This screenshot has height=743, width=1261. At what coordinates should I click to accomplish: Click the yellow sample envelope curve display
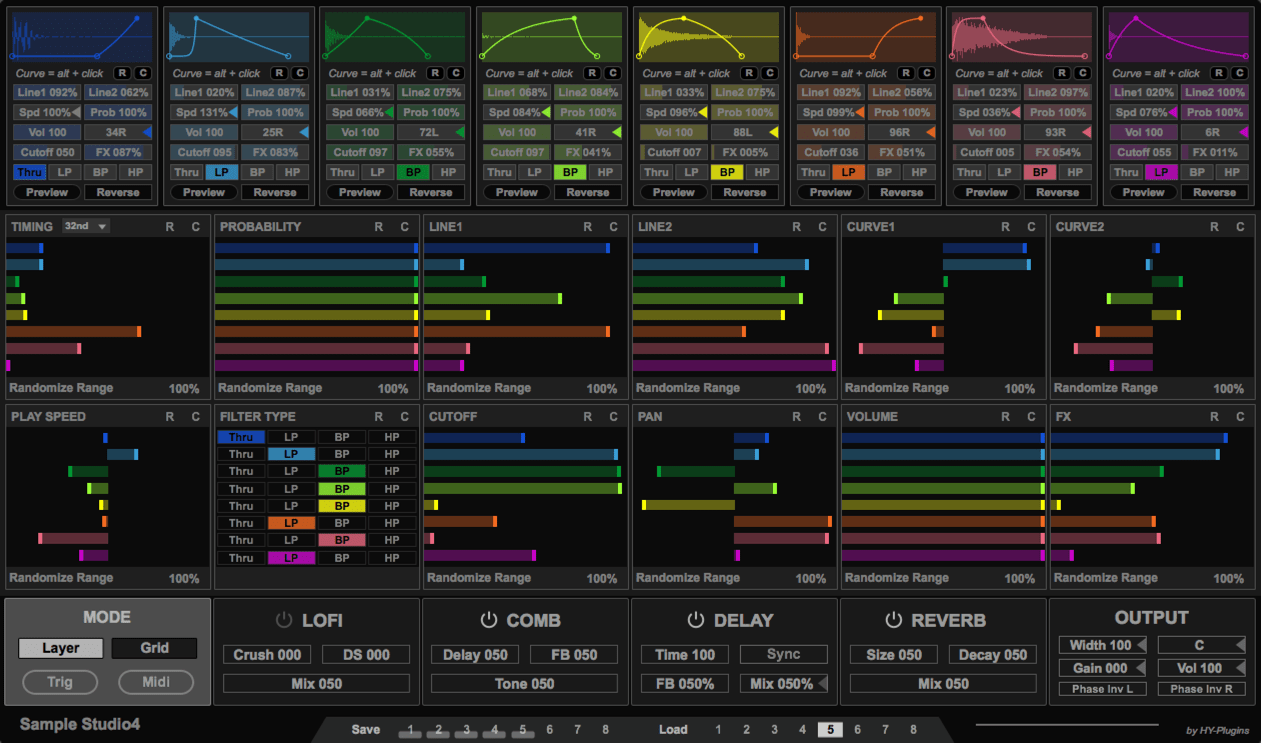[708, 38]
